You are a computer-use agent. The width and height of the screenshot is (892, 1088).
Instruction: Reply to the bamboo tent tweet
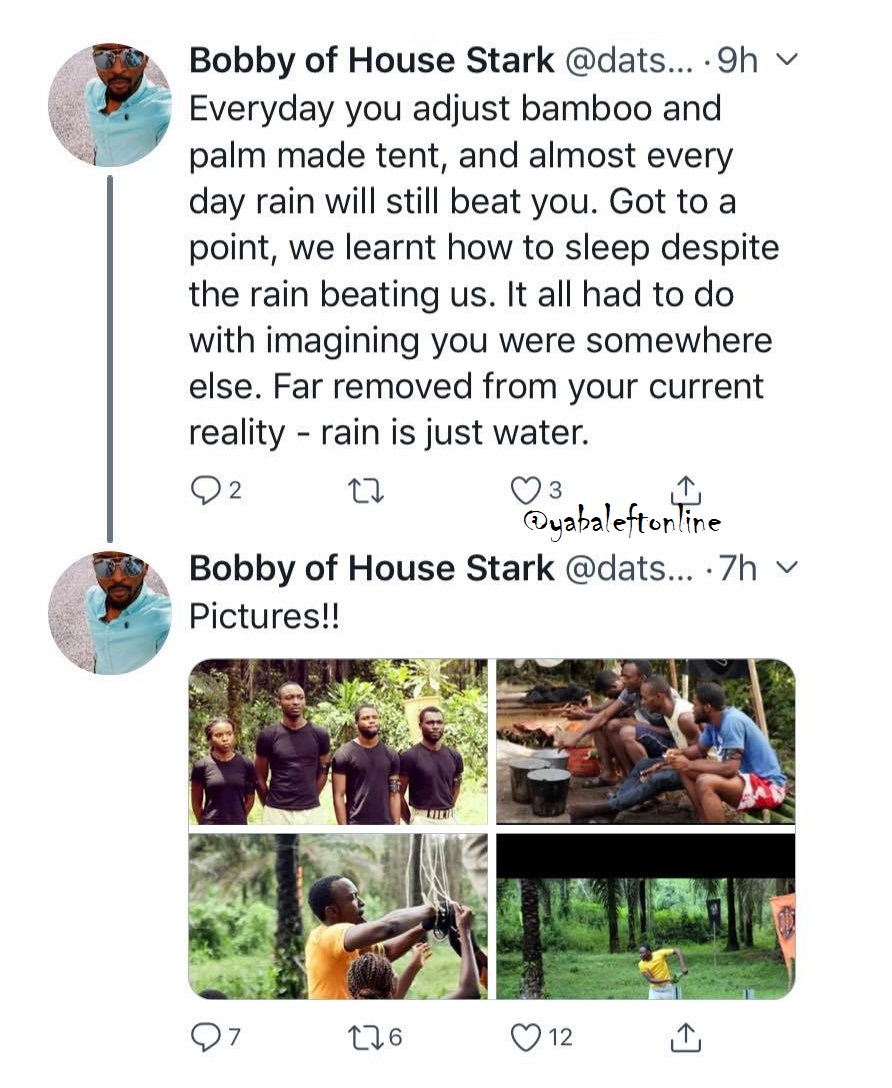(x=205, y=490)
